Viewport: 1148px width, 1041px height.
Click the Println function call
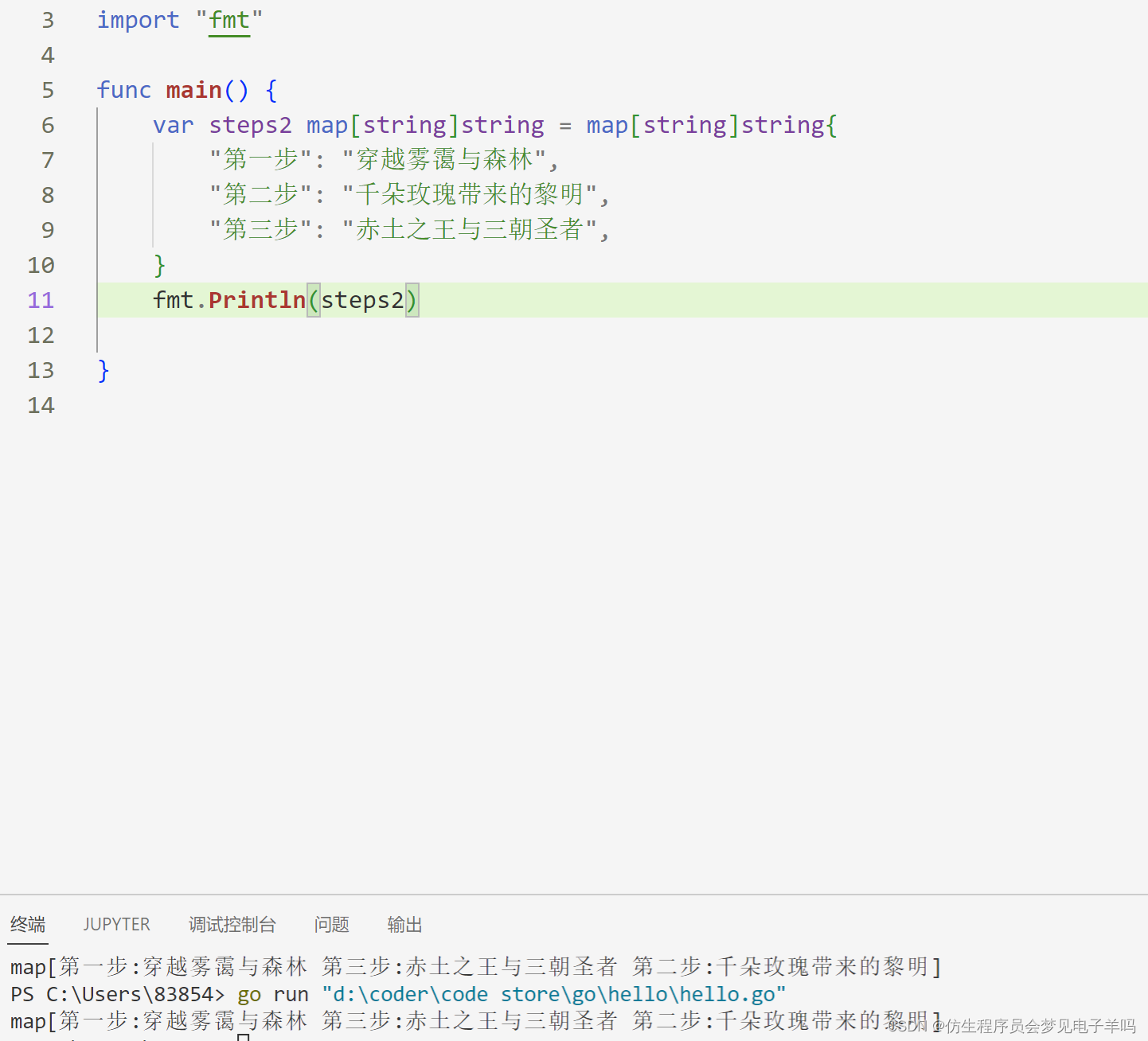pyautogui.click(x=257, y=300)
